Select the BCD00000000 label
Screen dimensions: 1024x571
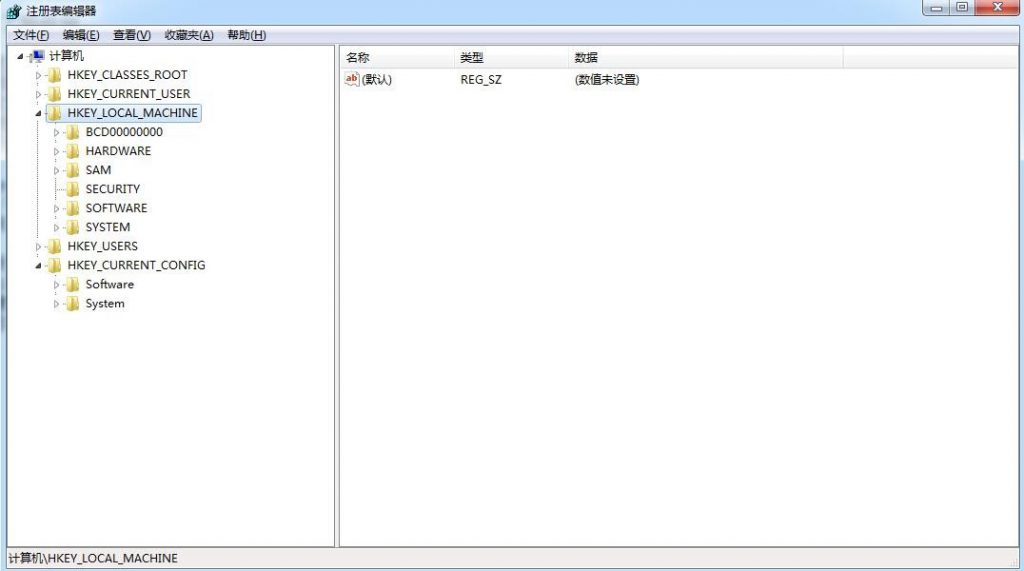click(x=124, y=132)
